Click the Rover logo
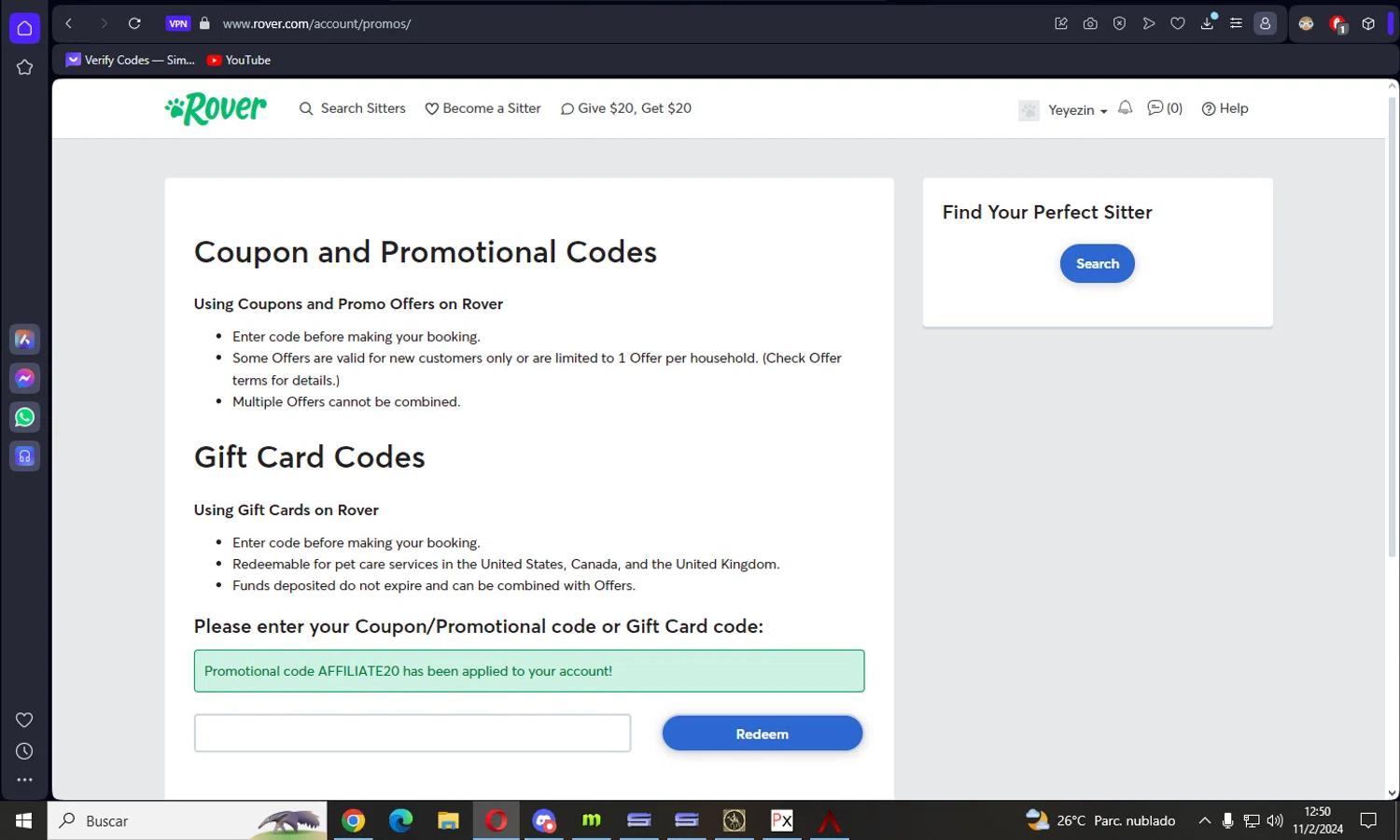1400x840 pixels. pos(216,108)
